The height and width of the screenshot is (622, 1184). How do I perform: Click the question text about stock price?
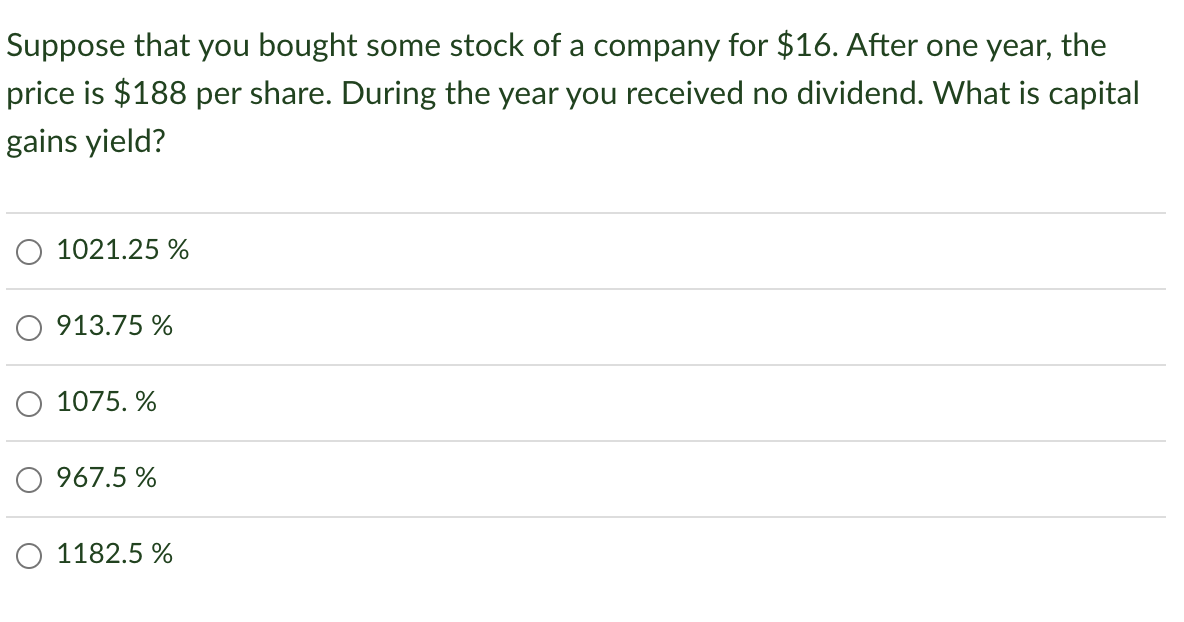pyautogui.click(x=570, y=93)
